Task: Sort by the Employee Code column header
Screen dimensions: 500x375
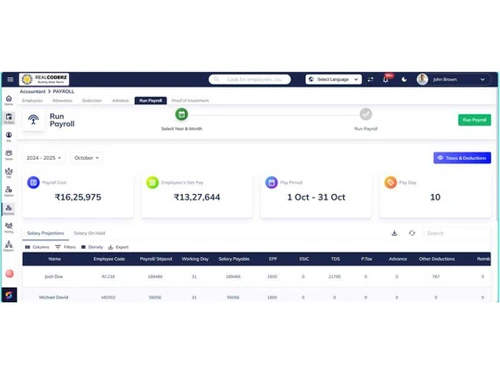Action: [109, 259]
